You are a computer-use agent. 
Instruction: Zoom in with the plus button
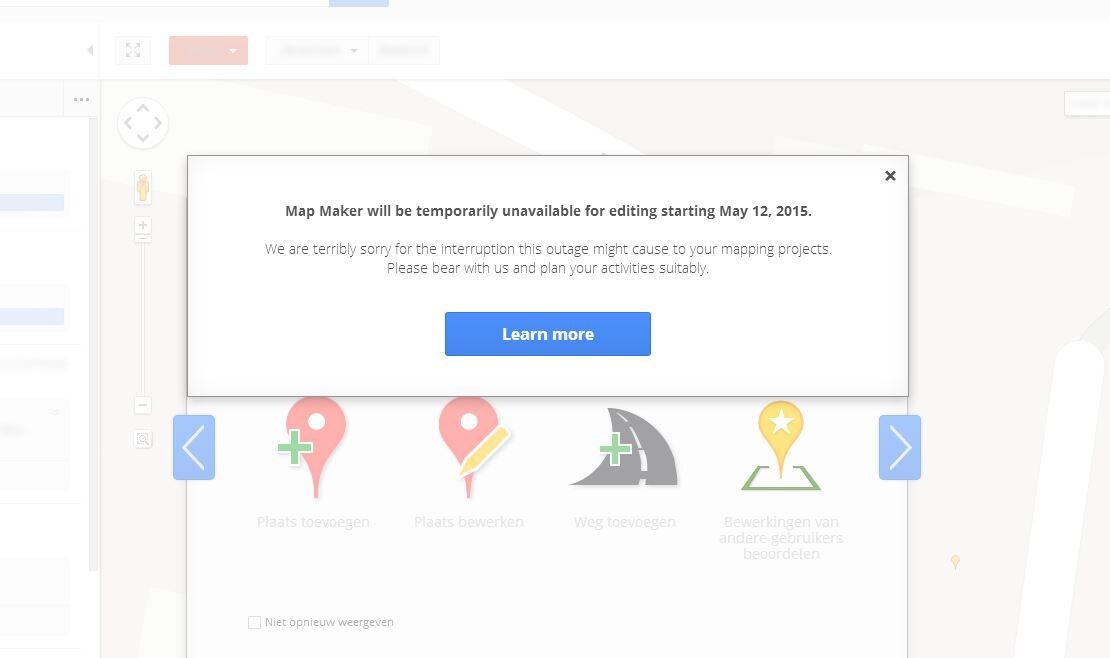click(143, 225)
